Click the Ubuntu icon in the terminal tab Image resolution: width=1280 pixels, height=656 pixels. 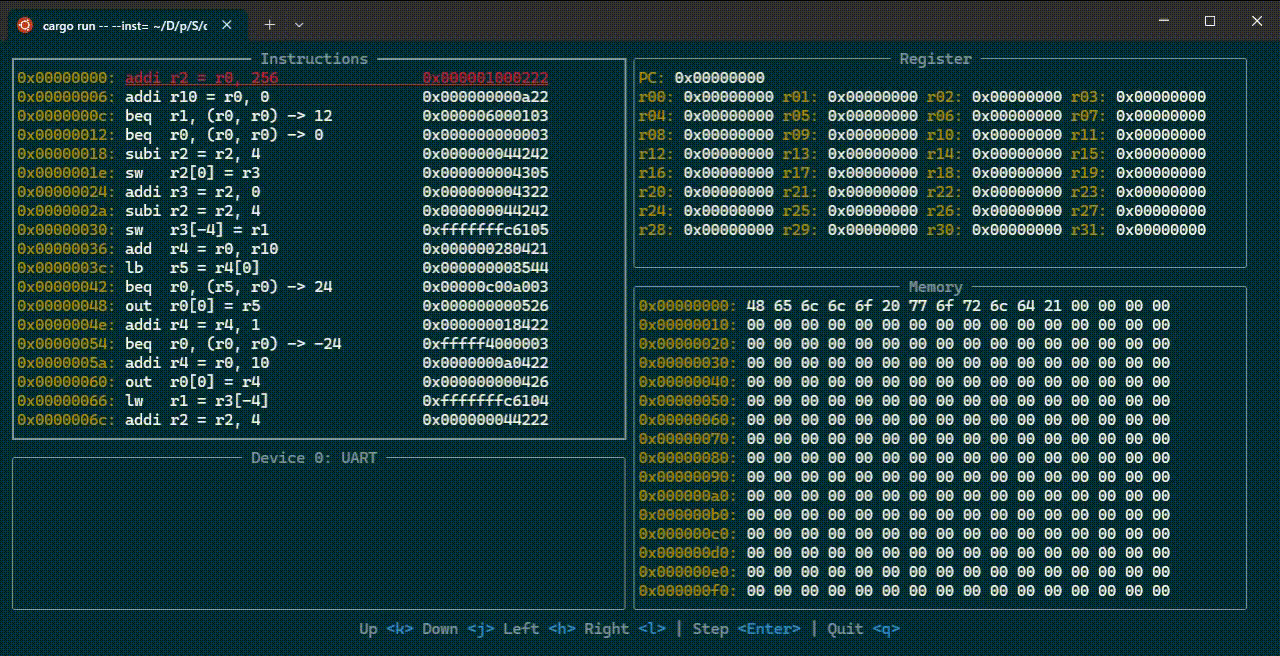point(25,25)
